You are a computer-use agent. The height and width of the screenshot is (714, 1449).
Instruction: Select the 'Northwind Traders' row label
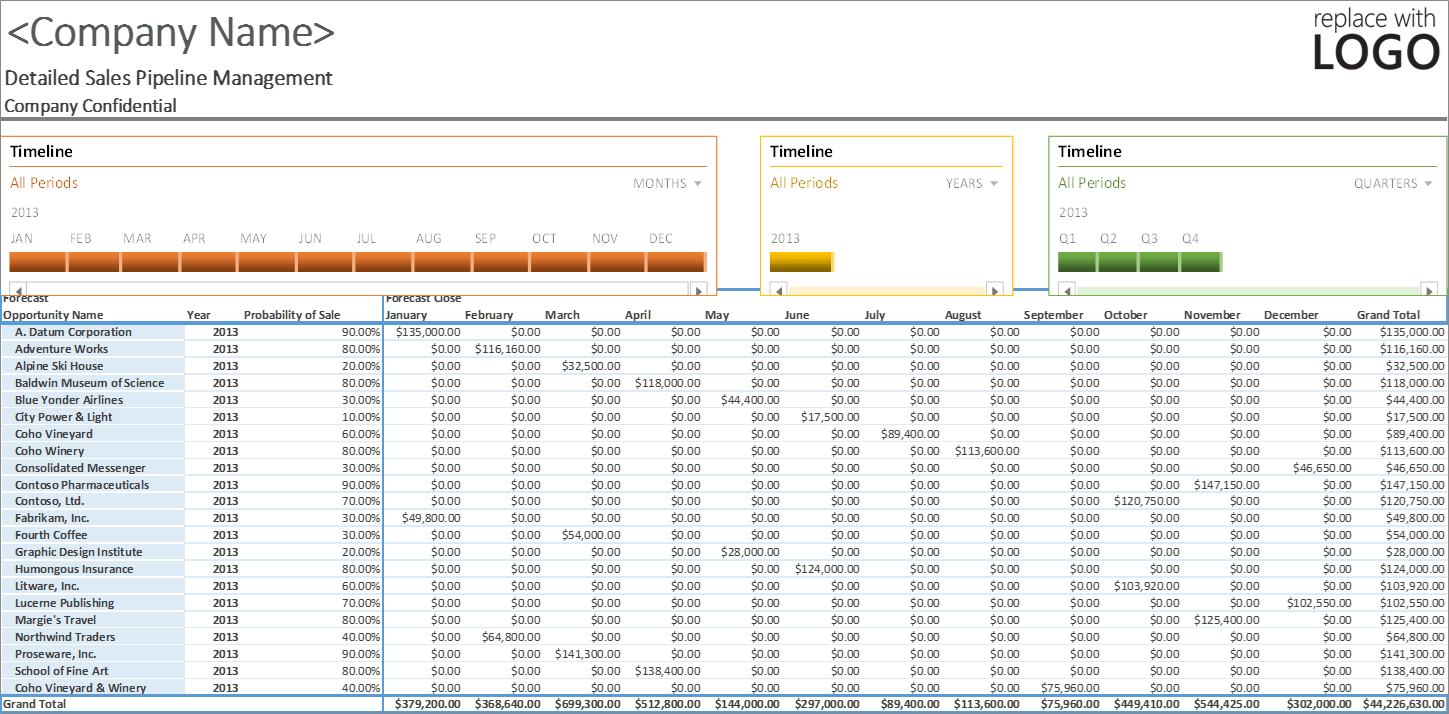65,637
